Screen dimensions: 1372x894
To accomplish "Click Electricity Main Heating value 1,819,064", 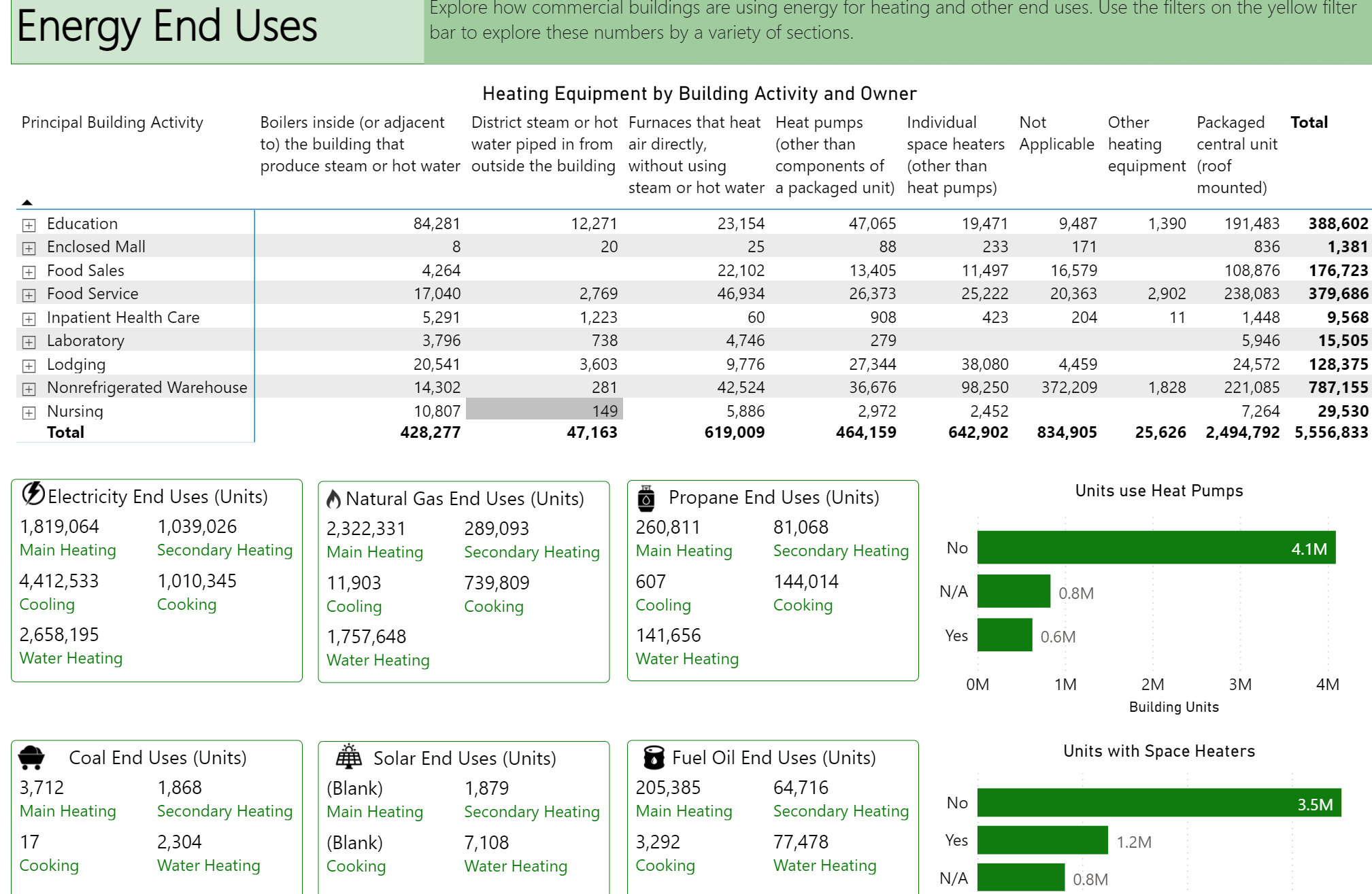I will pyautogui.click(x=59, y=527).
